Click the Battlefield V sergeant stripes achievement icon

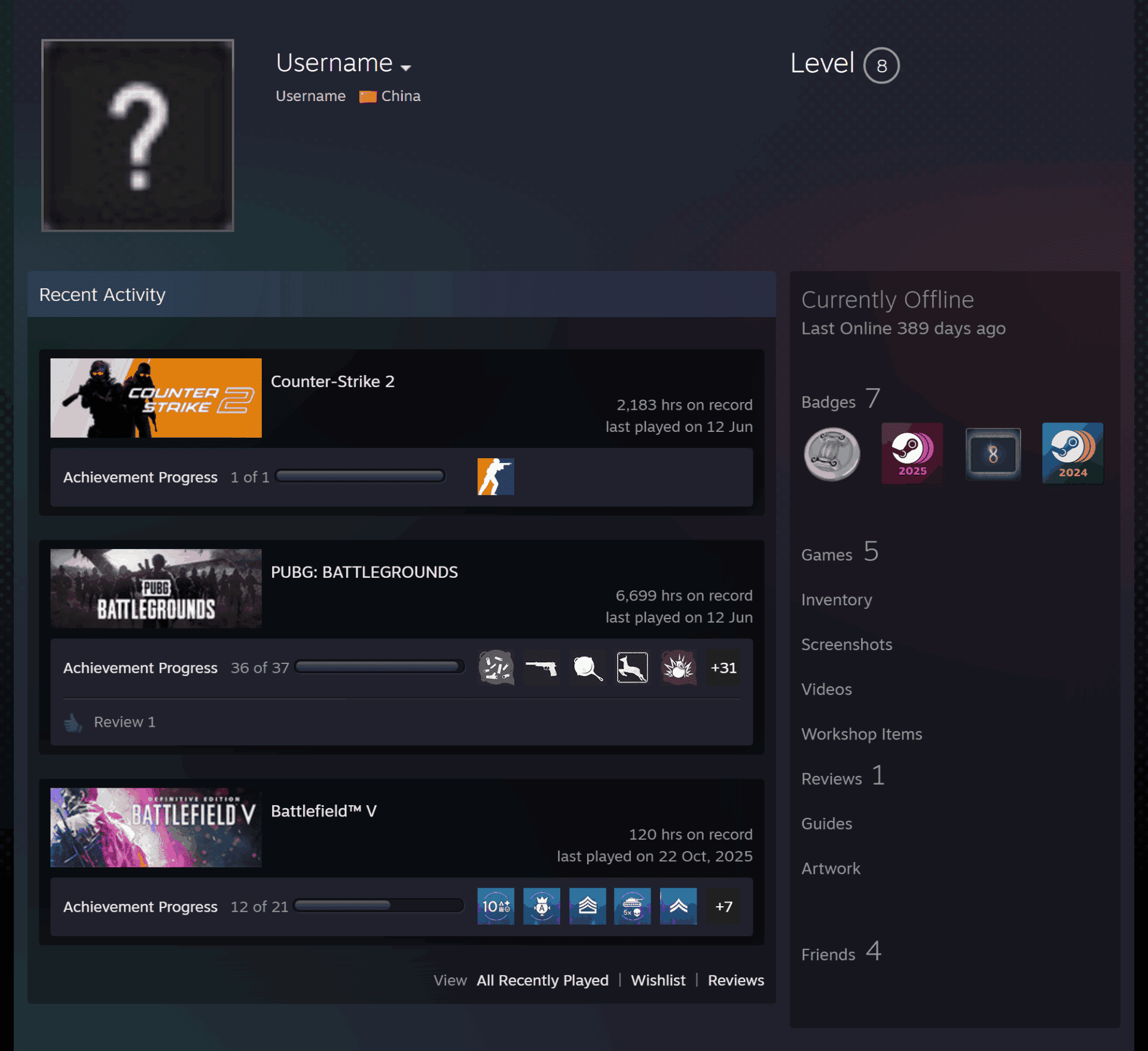pyautogui.click(x=587, y=906)
